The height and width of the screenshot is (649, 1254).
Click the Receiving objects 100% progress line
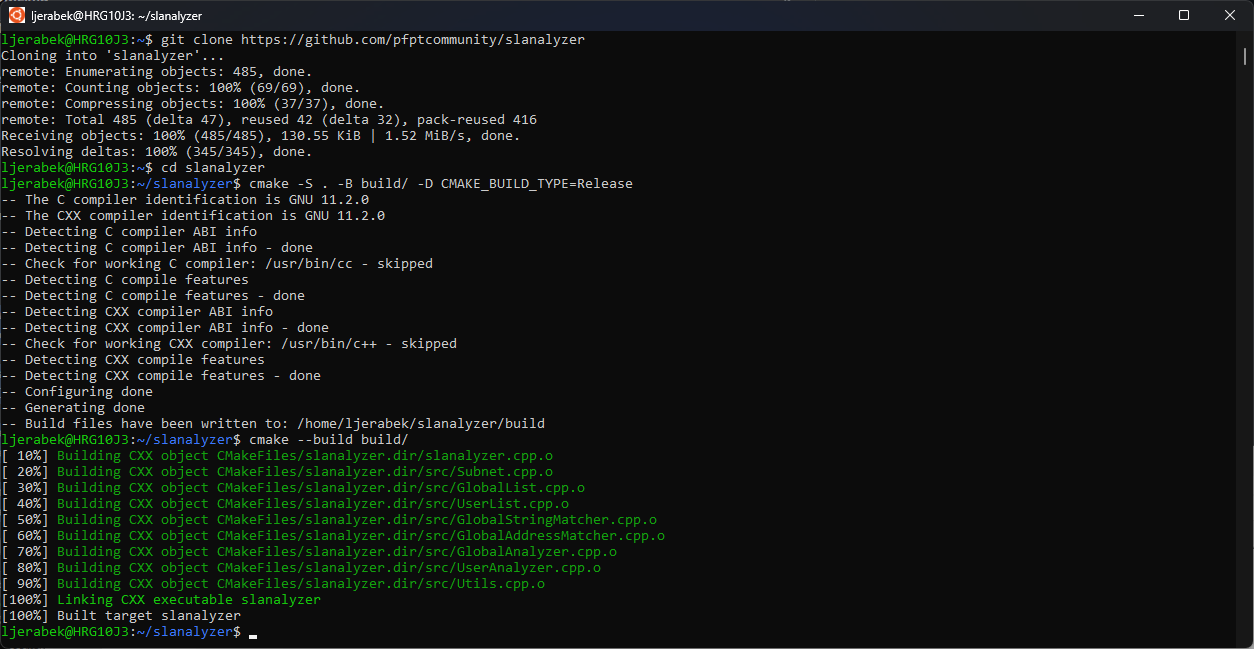[260, 135]
